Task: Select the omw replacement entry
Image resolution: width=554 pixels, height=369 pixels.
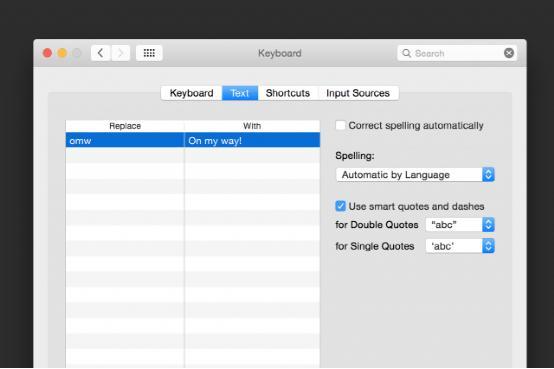Action: pos(125,141)
